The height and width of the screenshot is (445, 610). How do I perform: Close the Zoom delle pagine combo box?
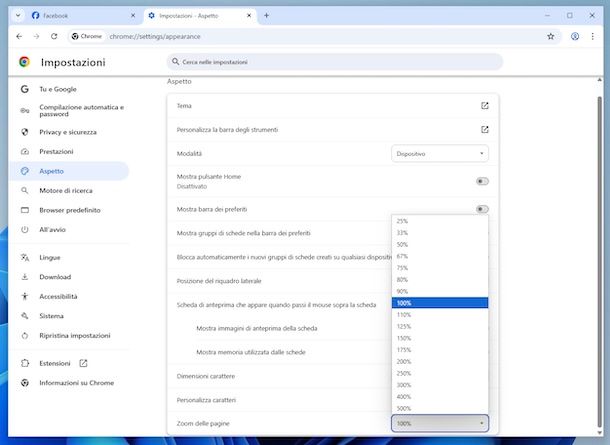point(440,423)
